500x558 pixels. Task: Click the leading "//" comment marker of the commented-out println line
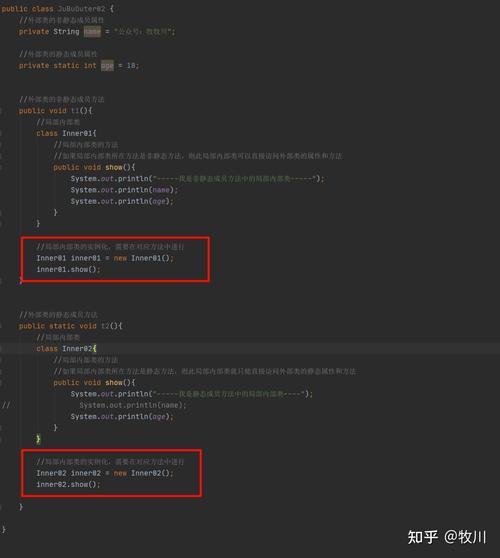pos(6,405)
